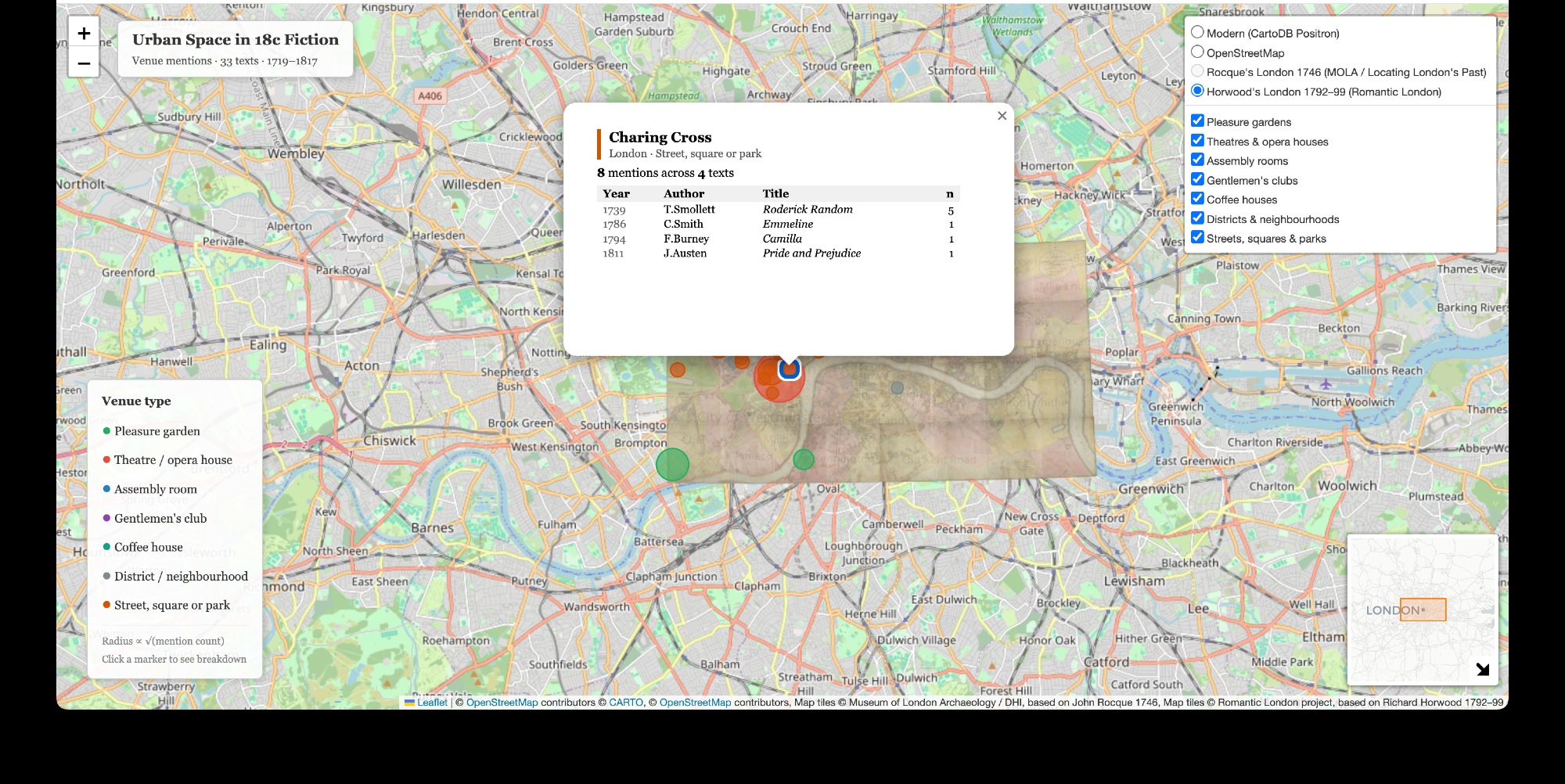Select Horwood's London 1792–99 layer
The image size is (1565, 784).
(1197, 91)
